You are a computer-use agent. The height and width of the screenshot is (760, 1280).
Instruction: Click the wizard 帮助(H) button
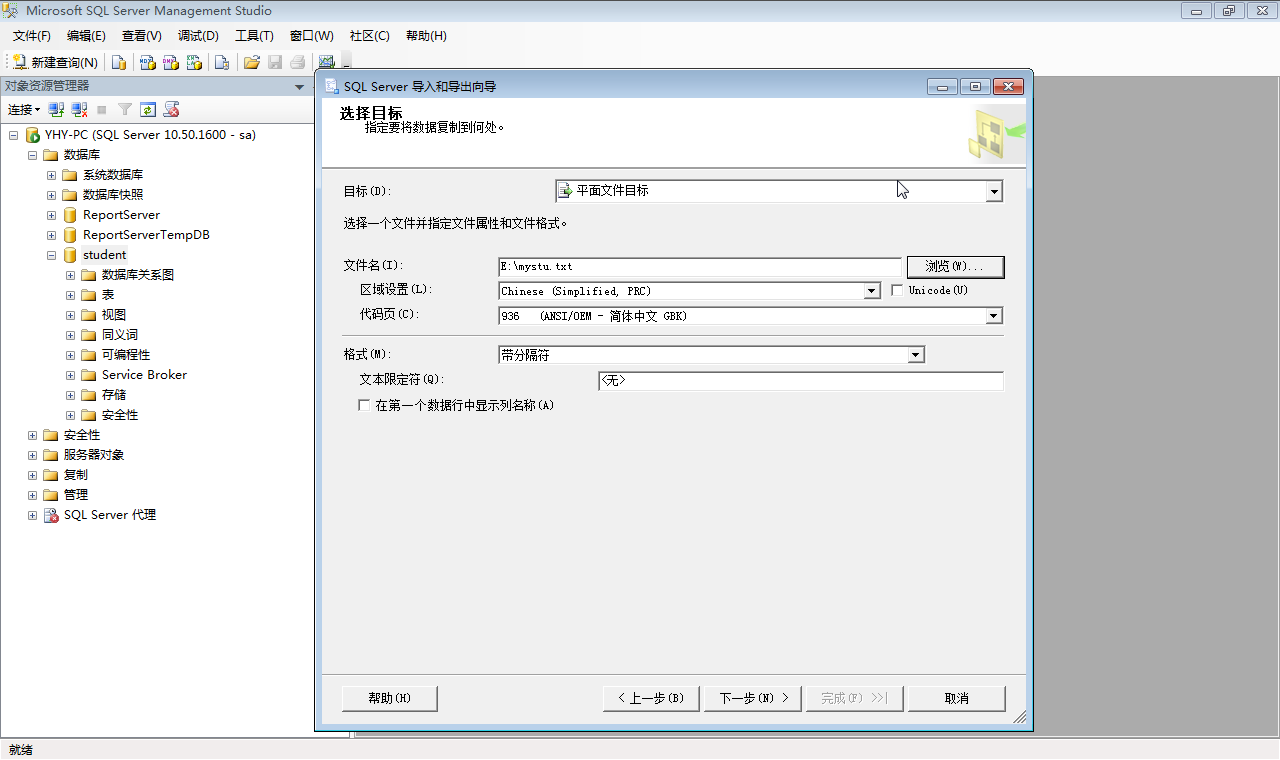coord(390,698)
